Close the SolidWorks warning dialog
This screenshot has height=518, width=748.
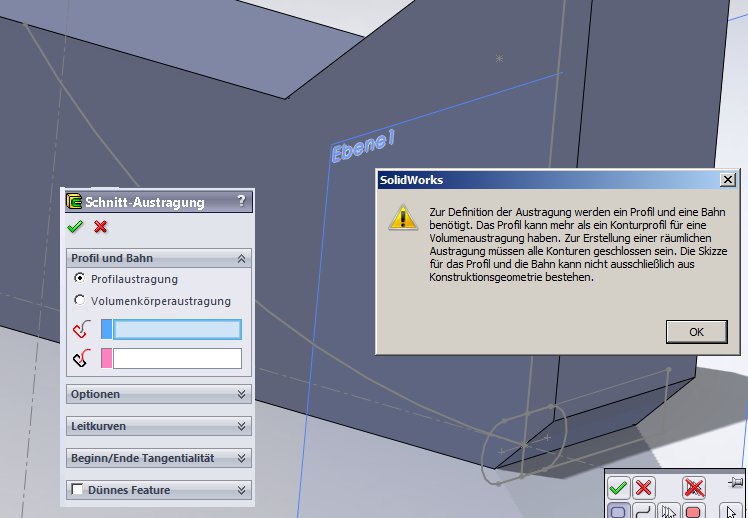[727, 180]
